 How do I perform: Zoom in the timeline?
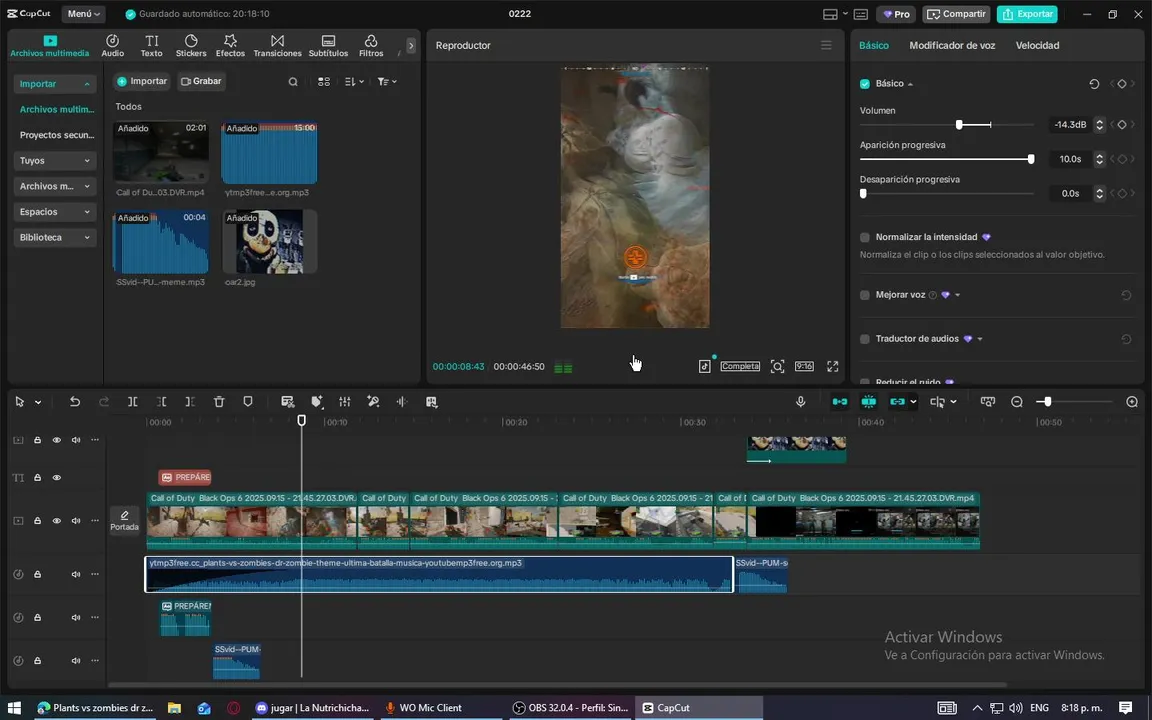(x=1132, y=401)
